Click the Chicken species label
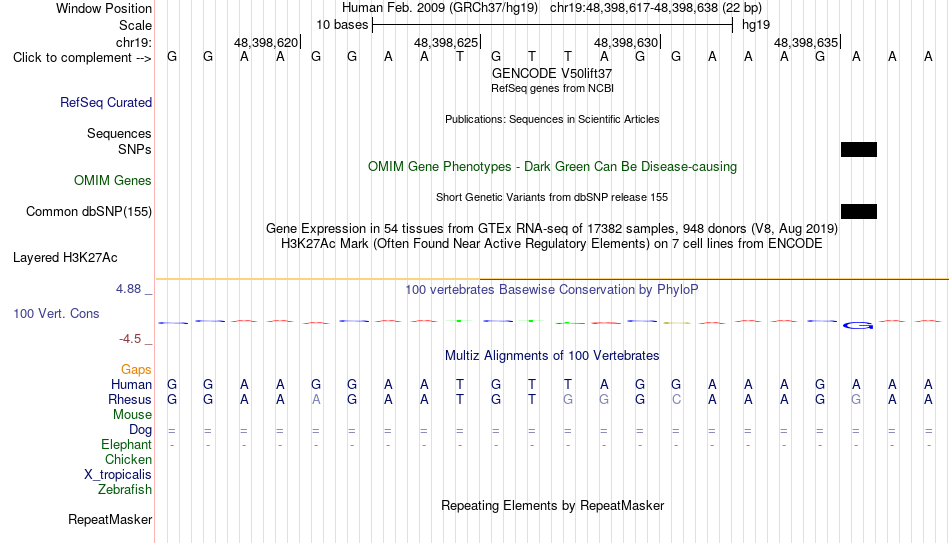Screen dimensions: 950x543 (128, 459)
